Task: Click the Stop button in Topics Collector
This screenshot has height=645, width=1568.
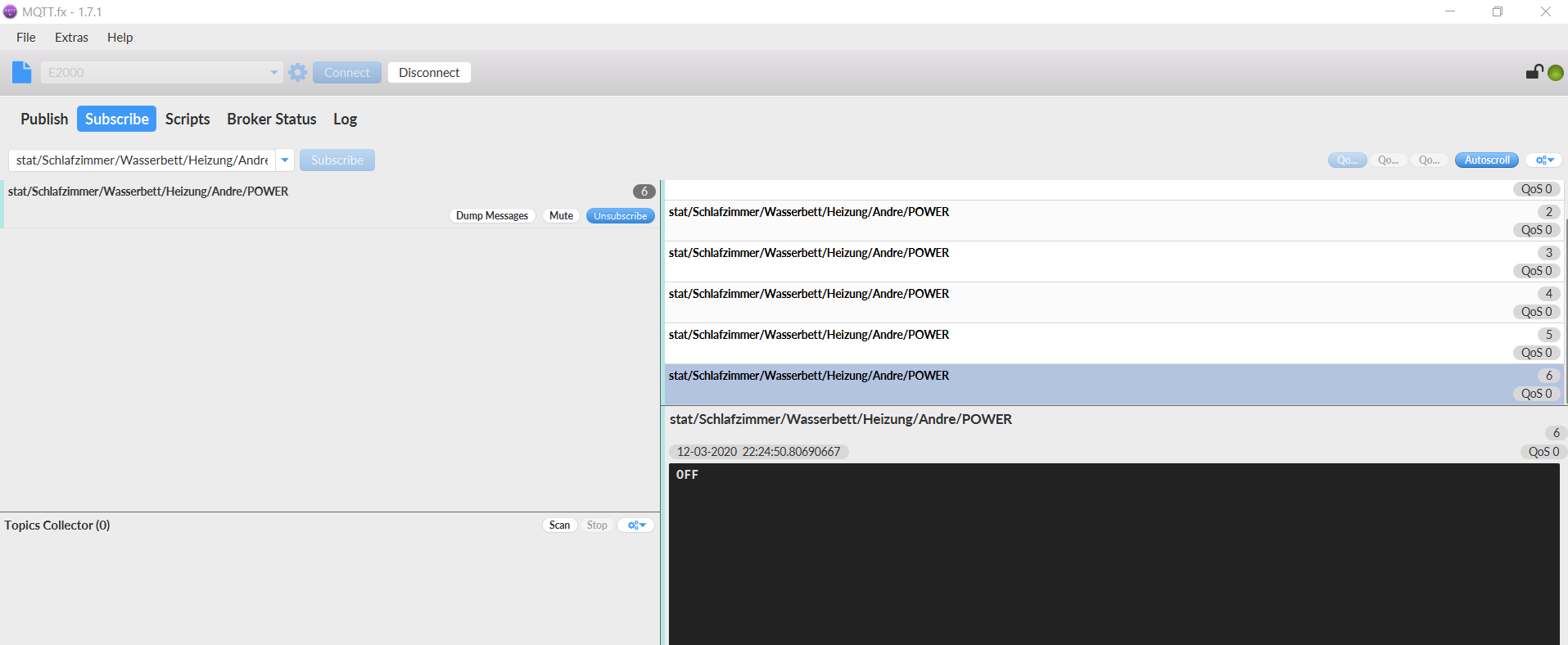Action: click(597, 525)
